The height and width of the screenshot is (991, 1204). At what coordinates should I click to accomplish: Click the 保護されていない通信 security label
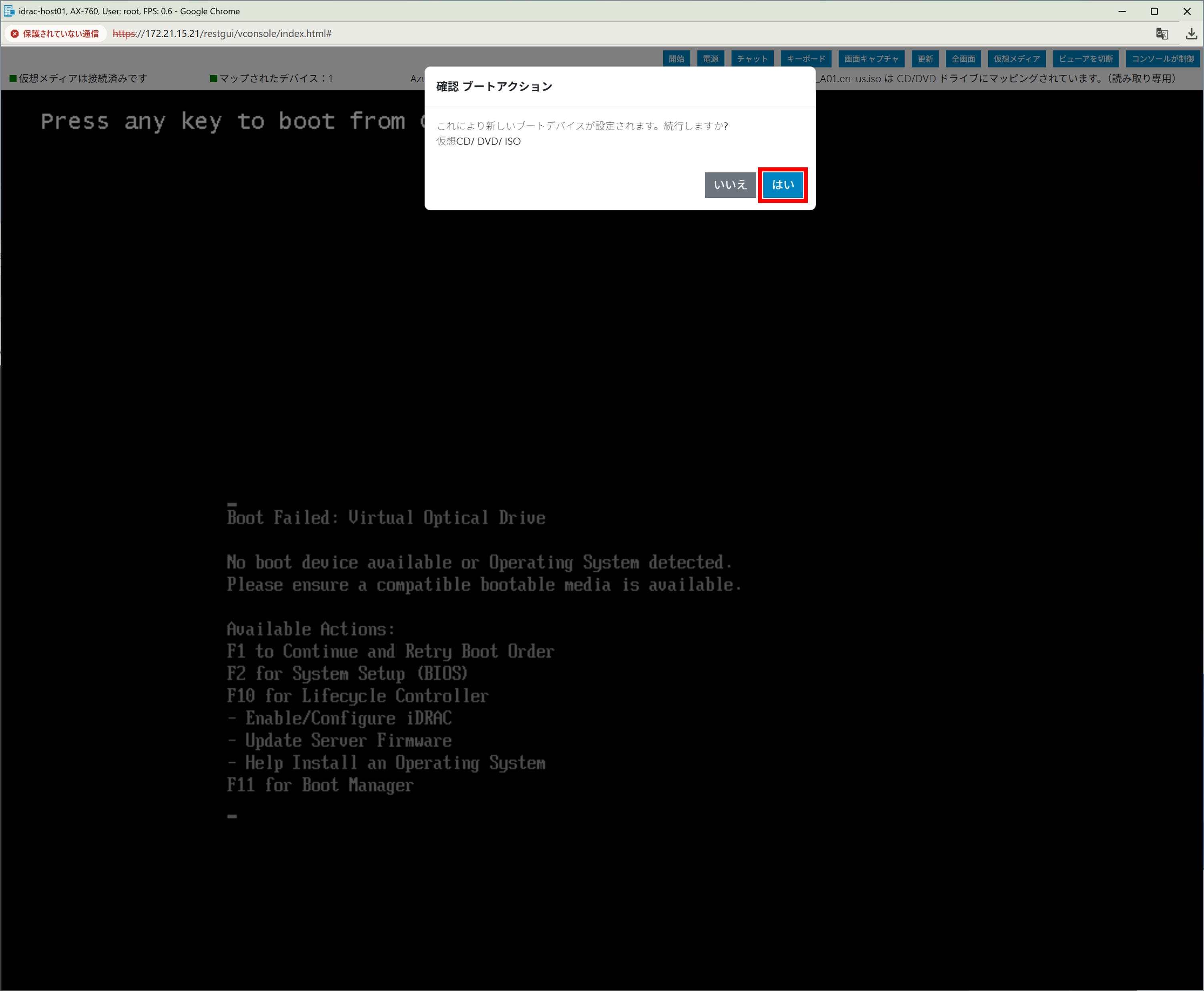tap(60, 34)
